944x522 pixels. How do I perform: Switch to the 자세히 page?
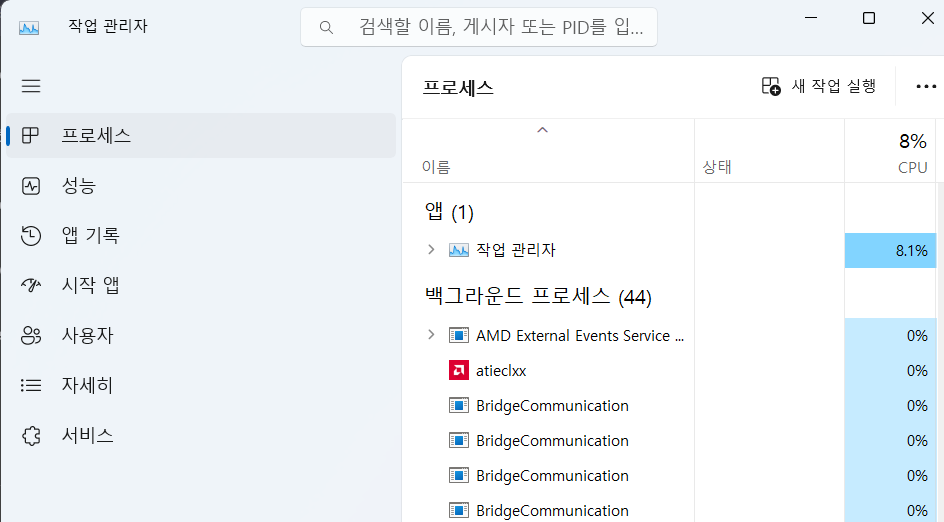(200, 385)
